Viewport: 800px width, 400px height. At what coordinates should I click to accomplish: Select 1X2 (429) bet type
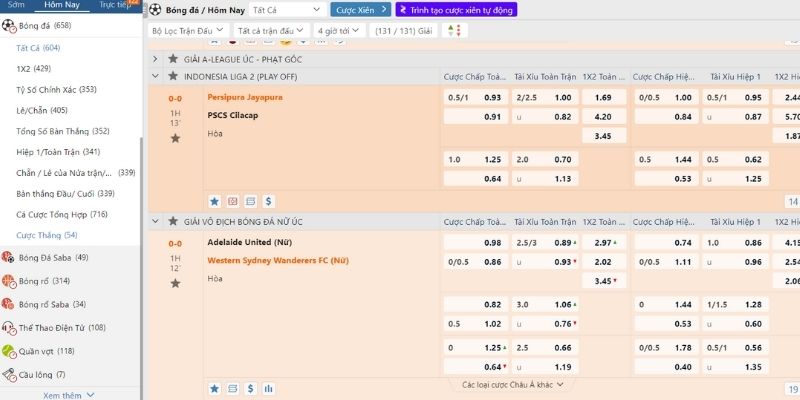tap(34, 68)
